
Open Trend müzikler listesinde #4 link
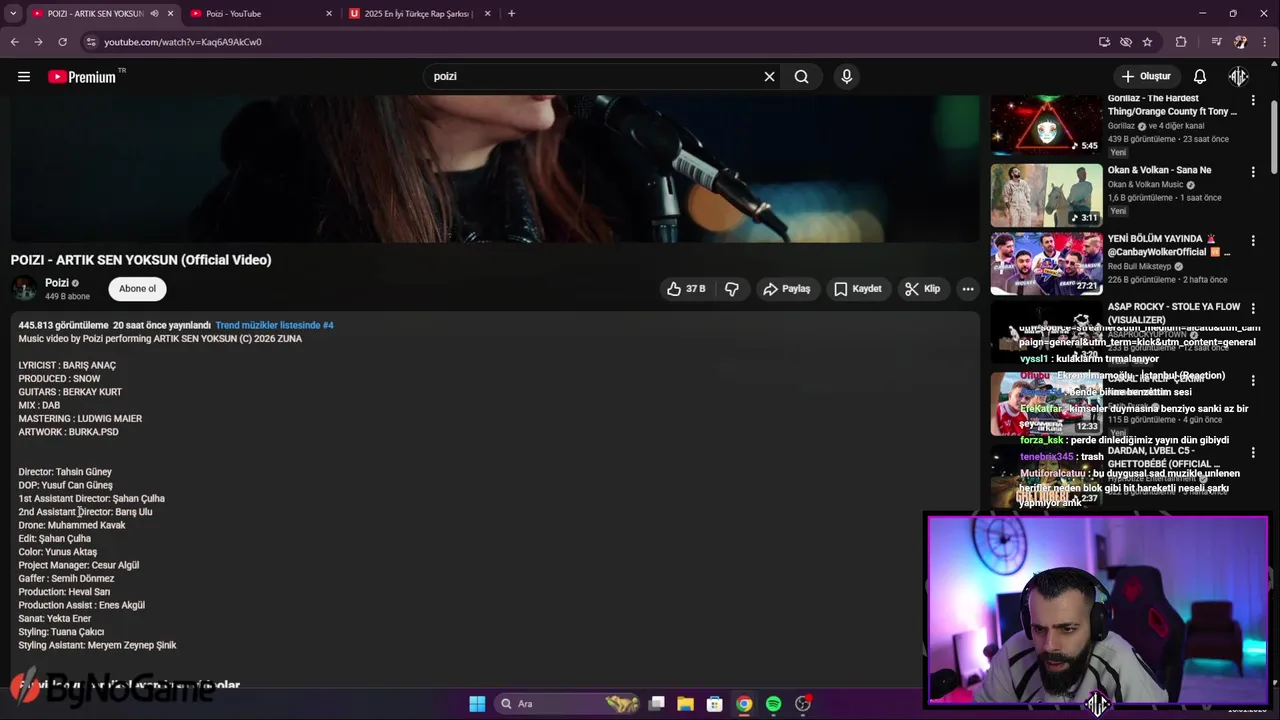click(x=274, y=325)
